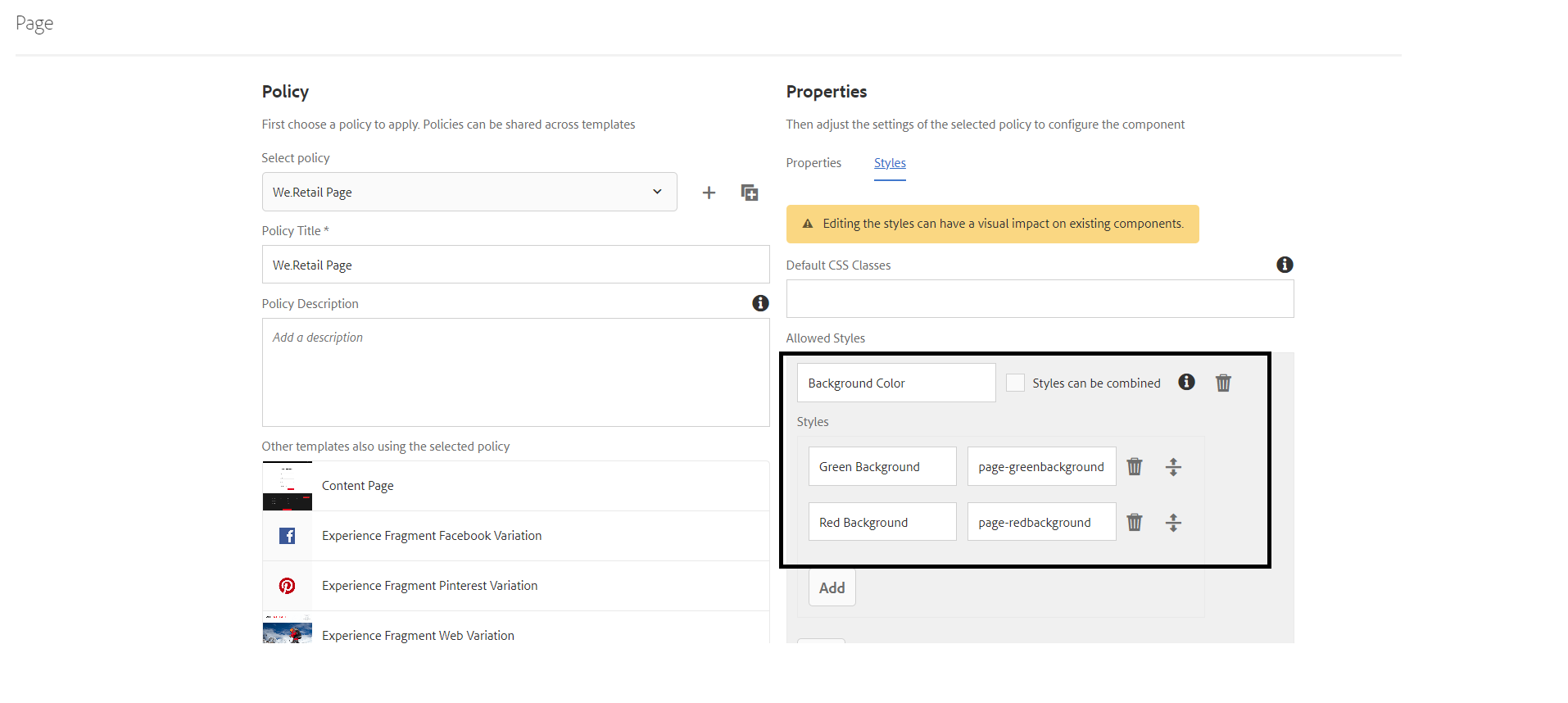Delete the Red Background style
This screenshot has width=1568, height=703.
click(x=1135, y=522)
